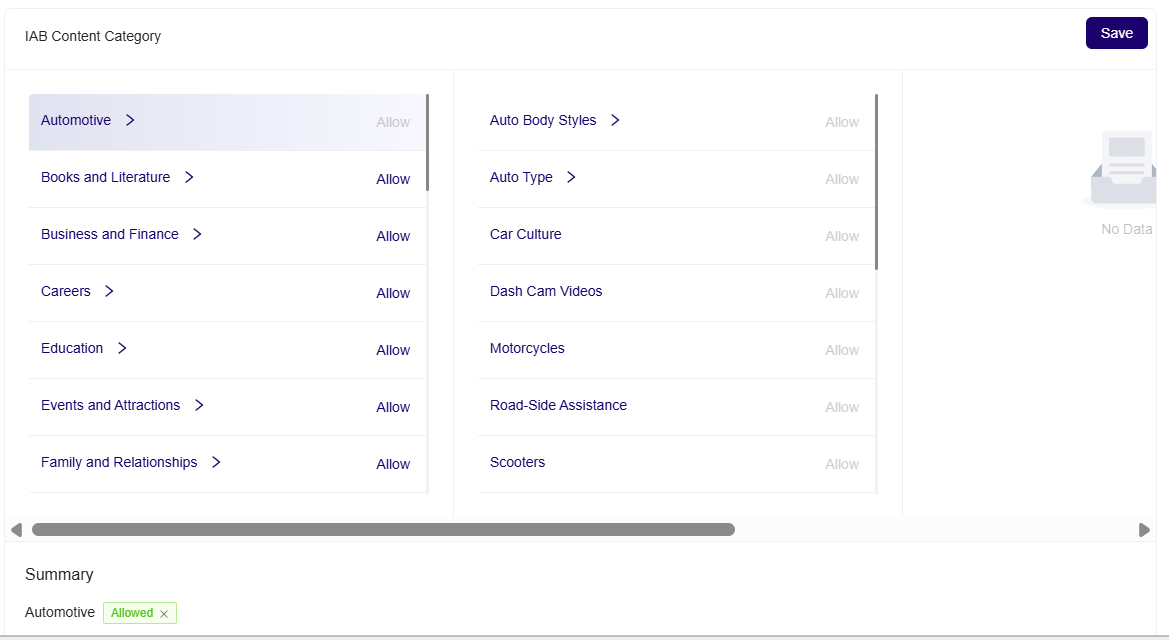Click the Save button
Screen dimensions: 1169x640
[x=1116, y=32]
